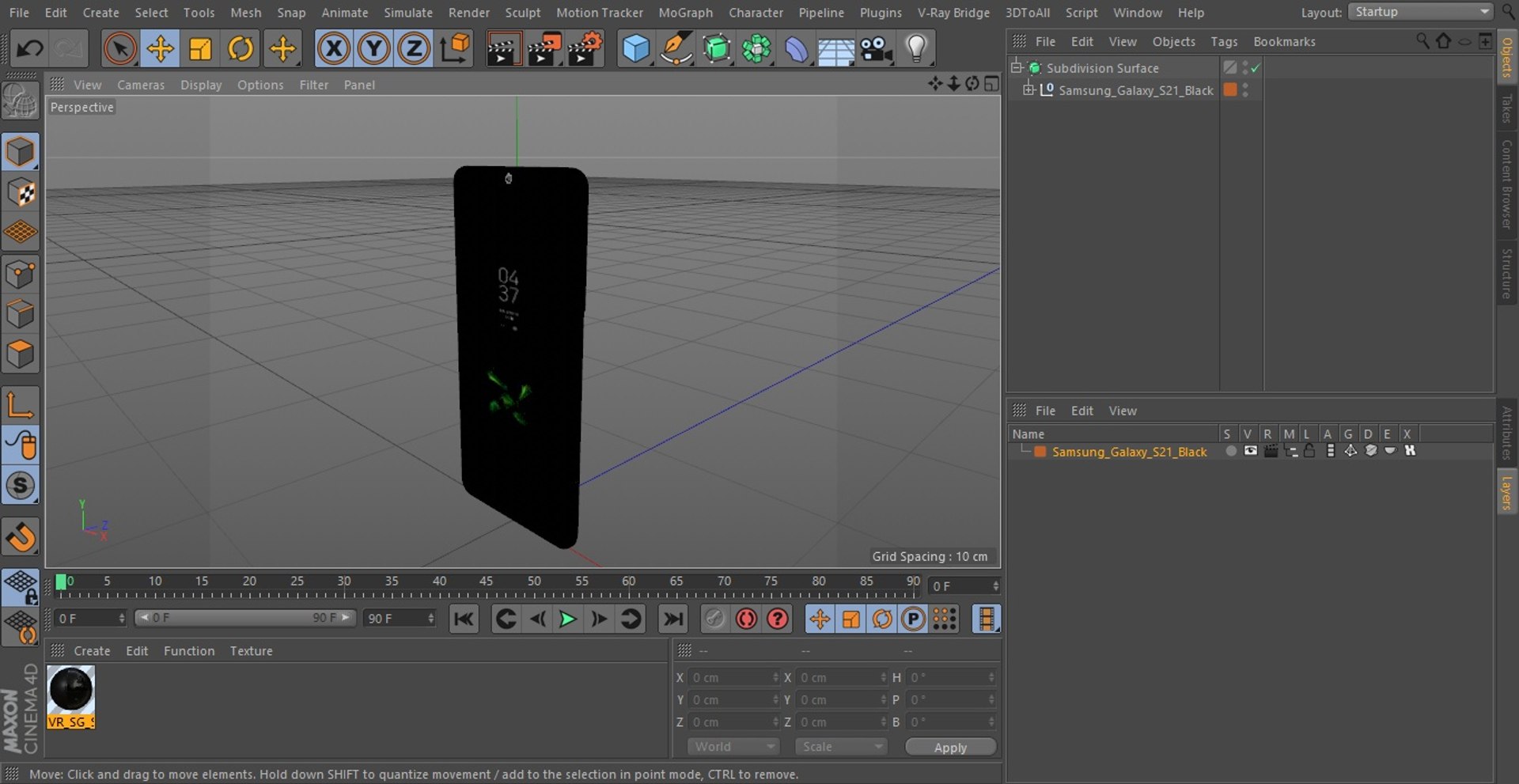
Task: Click the X position field
Action: [x=733, y=678]
